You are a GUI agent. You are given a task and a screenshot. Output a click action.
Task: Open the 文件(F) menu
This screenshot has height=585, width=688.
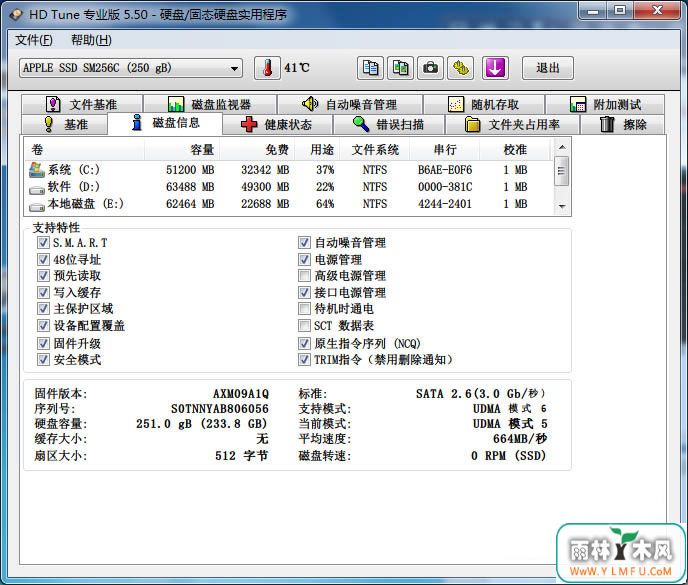[34, 40]
